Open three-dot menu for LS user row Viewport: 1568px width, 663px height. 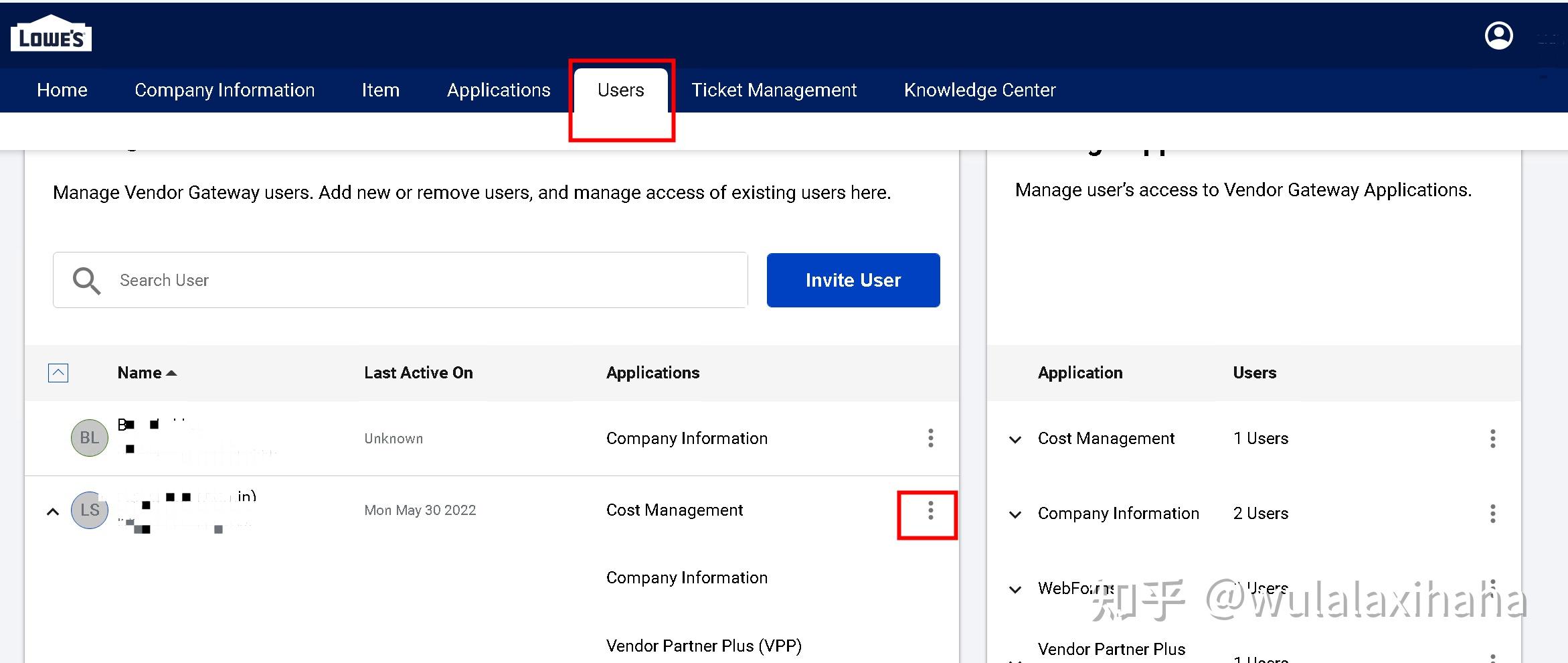point(930,511)
